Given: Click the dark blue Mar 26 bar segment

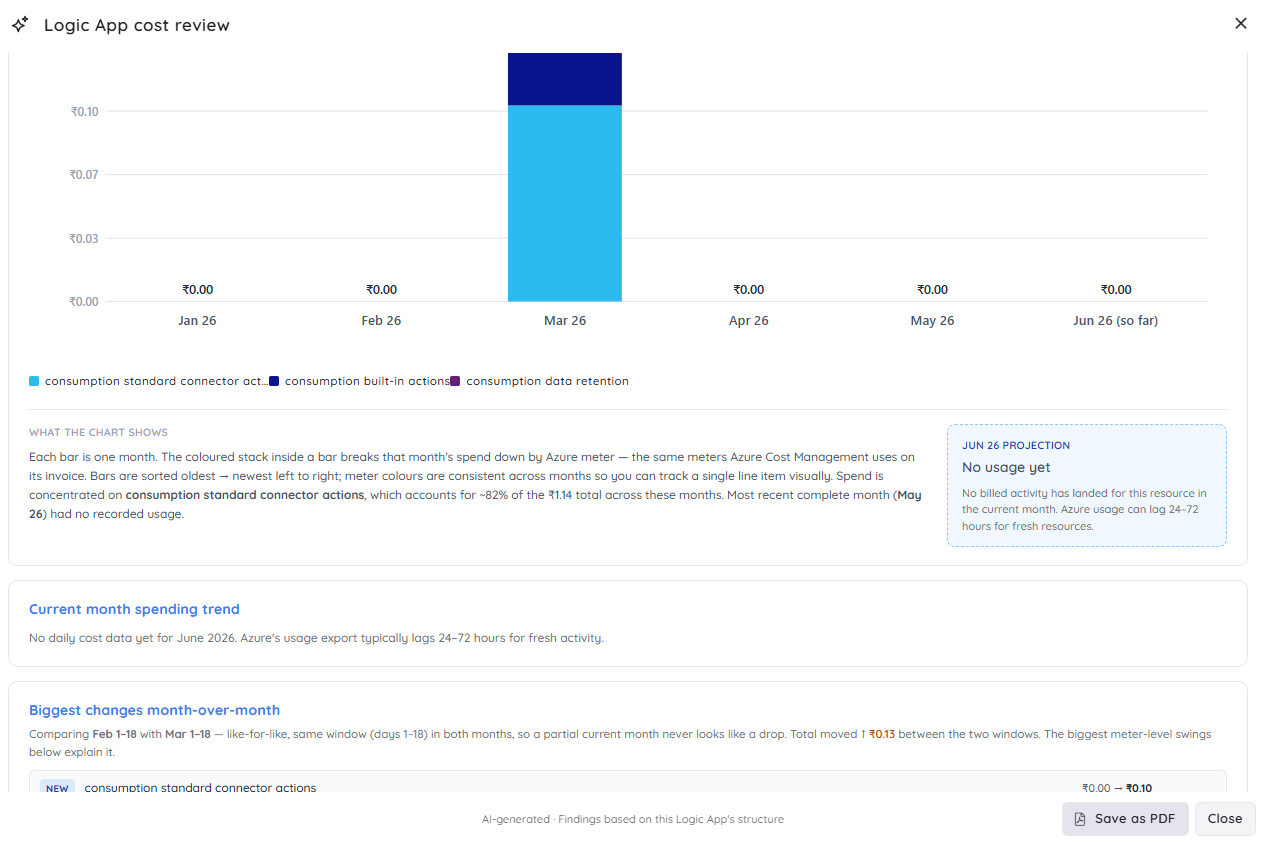Looking at the screenshot, I should pos(565,79).
